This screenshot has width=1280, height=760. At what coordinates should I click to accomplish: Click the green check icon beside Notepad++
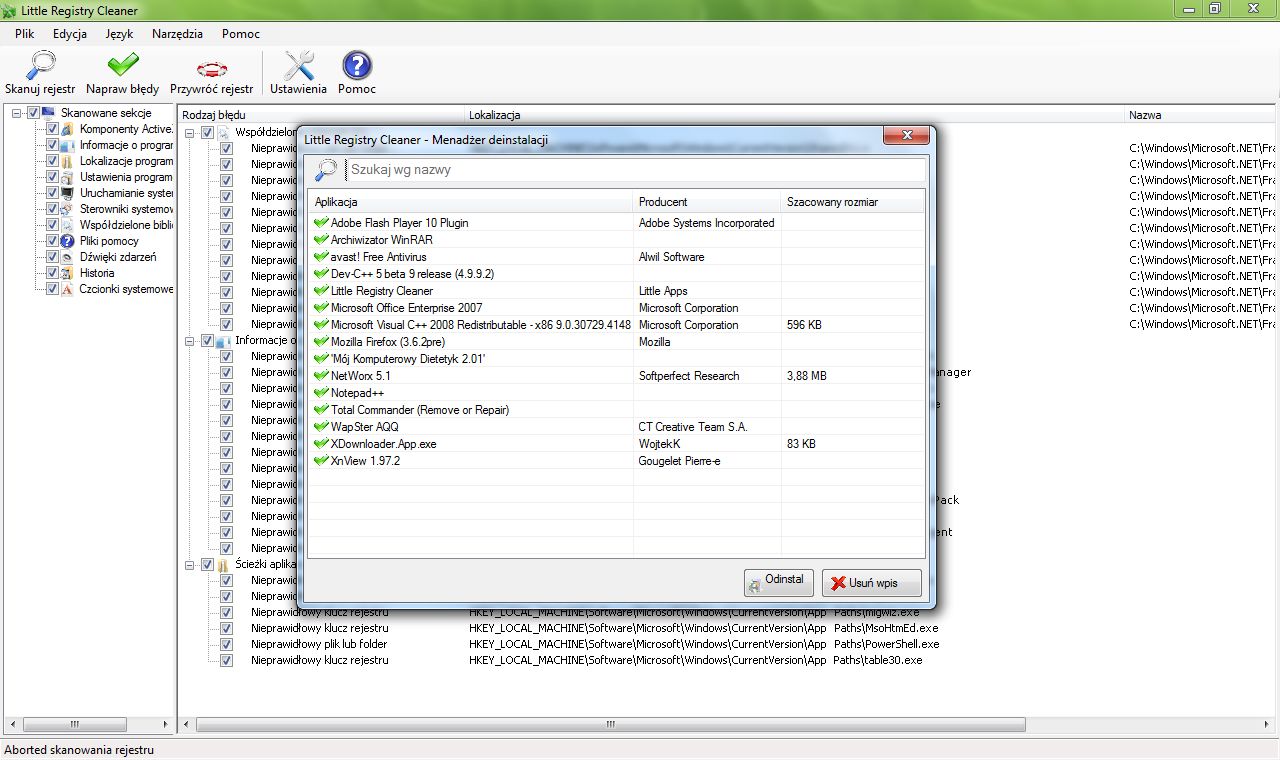pyautogui.click(x=321, y=393)
